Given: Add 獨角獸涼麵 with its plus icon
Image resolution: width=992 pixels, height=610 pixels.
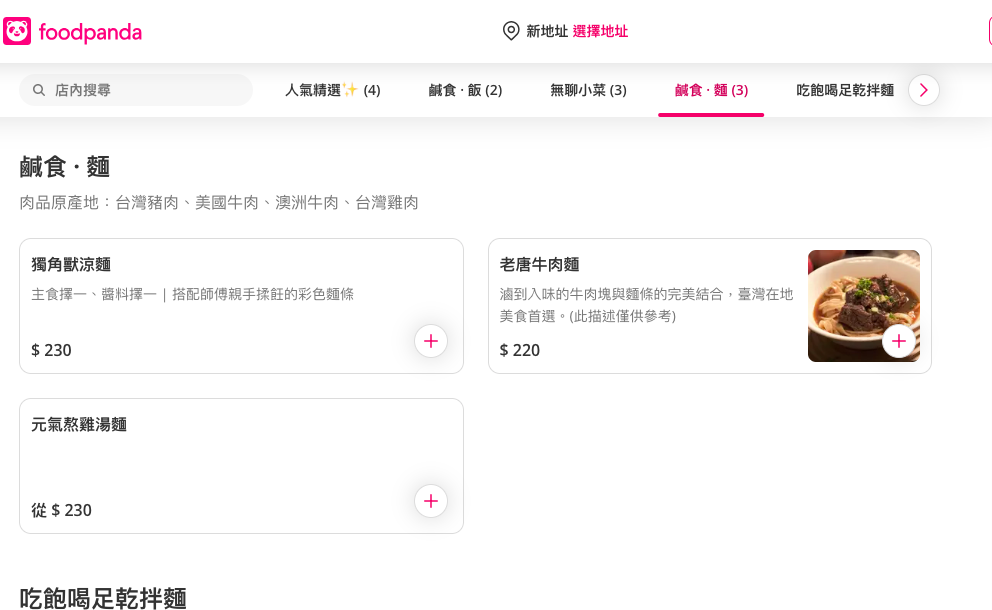Looking at the screenshot, I should tap(431, 341).
